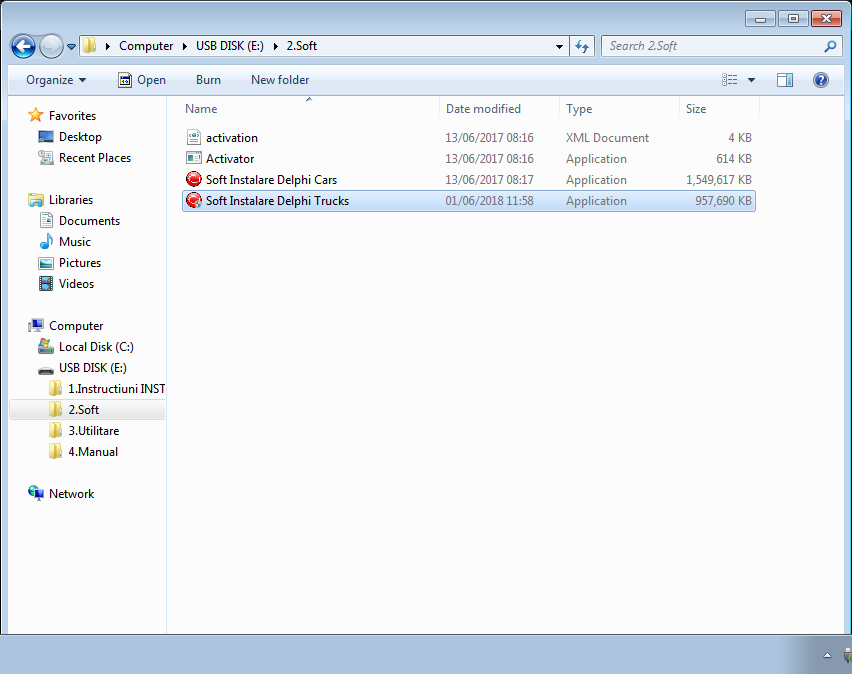Image resolution: width=852 pixels, height=674 pixels.
Task: Sort by Date modified column header
Action: (x=499, y=109)
